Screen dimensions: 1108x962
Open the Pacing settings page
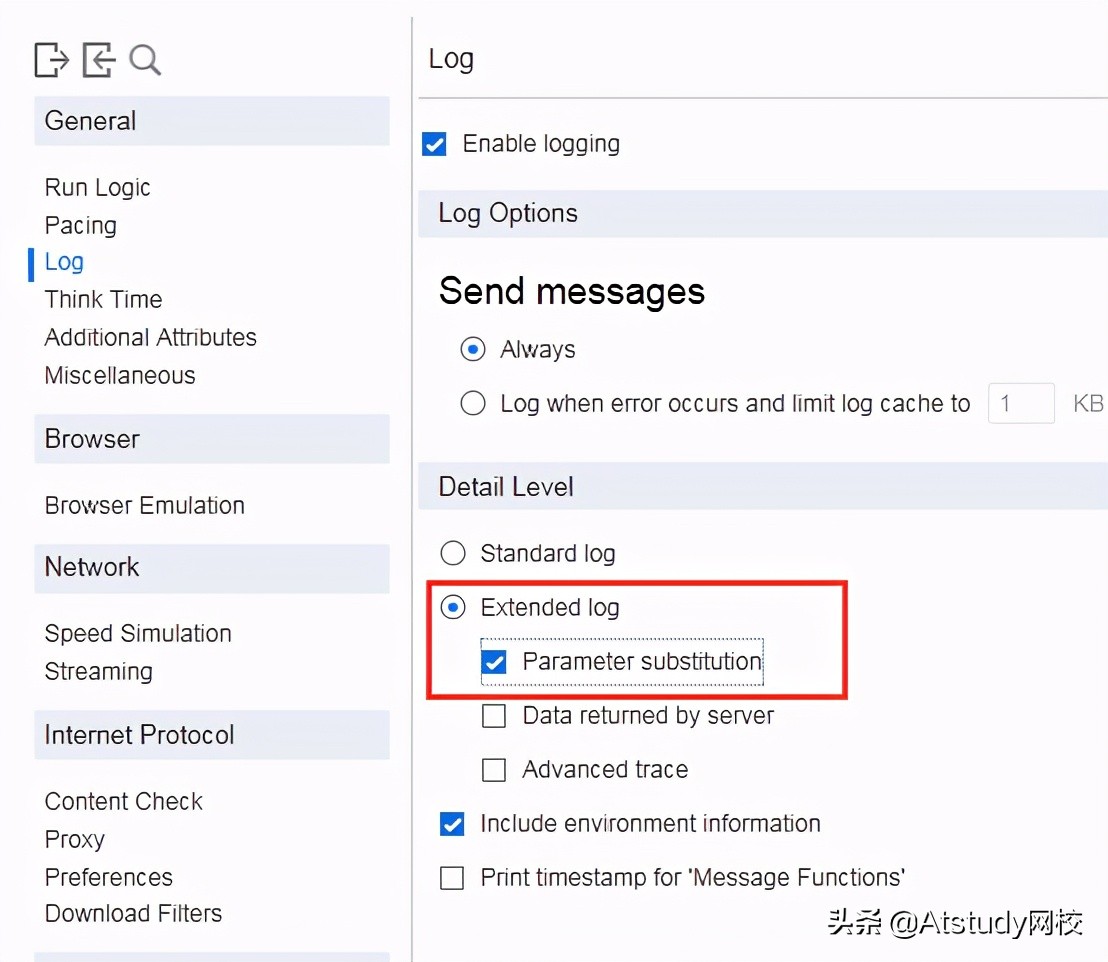(81, 225)
